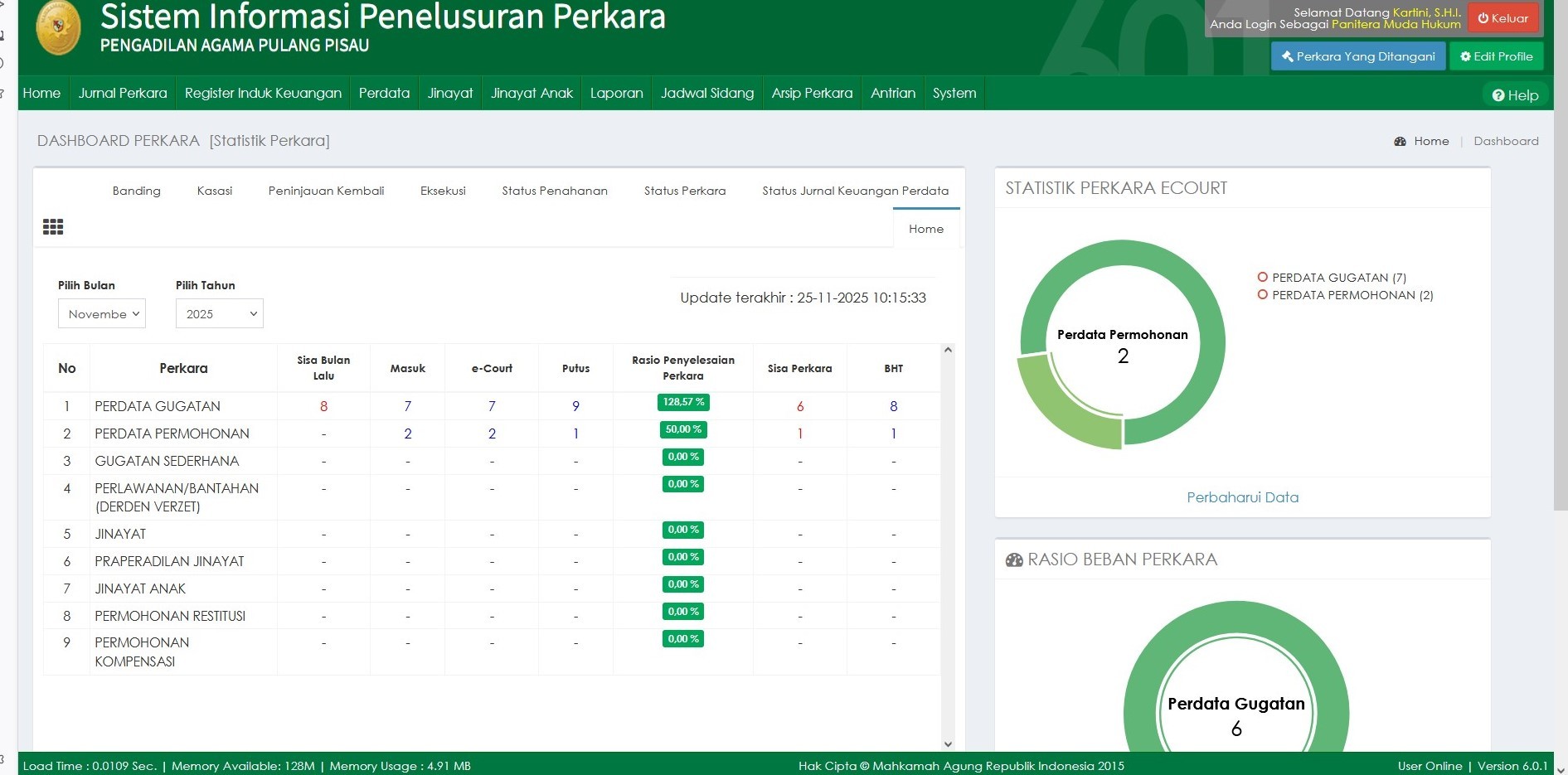Open Perkara Yang Ditangani
This screenshot has height=775, width=1568.
(x=1357, y=56)
